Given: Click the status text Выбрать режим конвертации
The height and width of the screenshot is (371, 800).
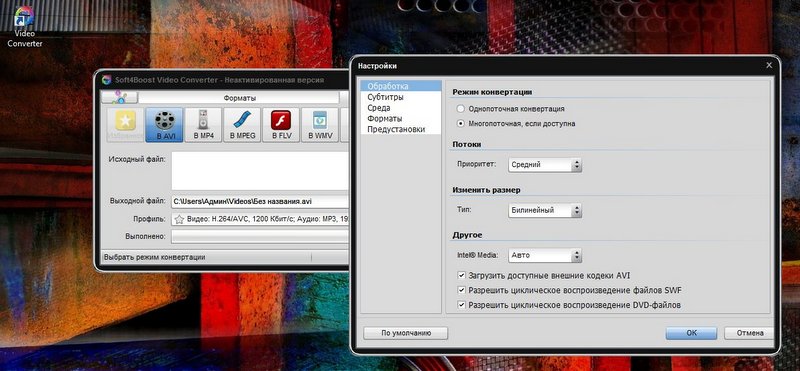Looking at the screenshot, I should coord(155,257).
